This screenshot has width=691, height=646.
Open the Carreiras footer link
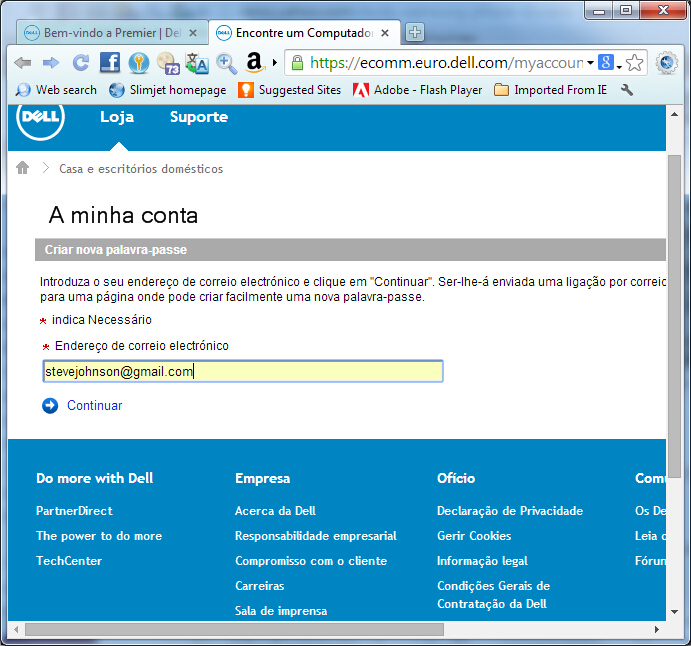[x=260, y=586]
